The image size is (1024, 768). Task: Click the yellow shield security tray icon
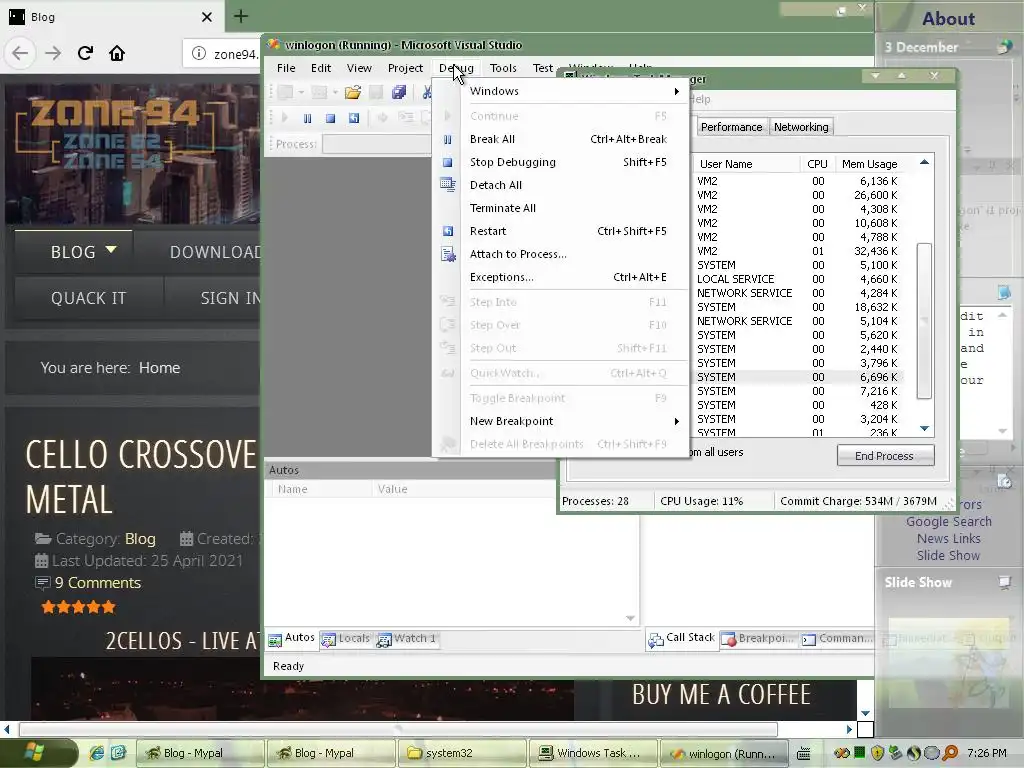(877, 753)
